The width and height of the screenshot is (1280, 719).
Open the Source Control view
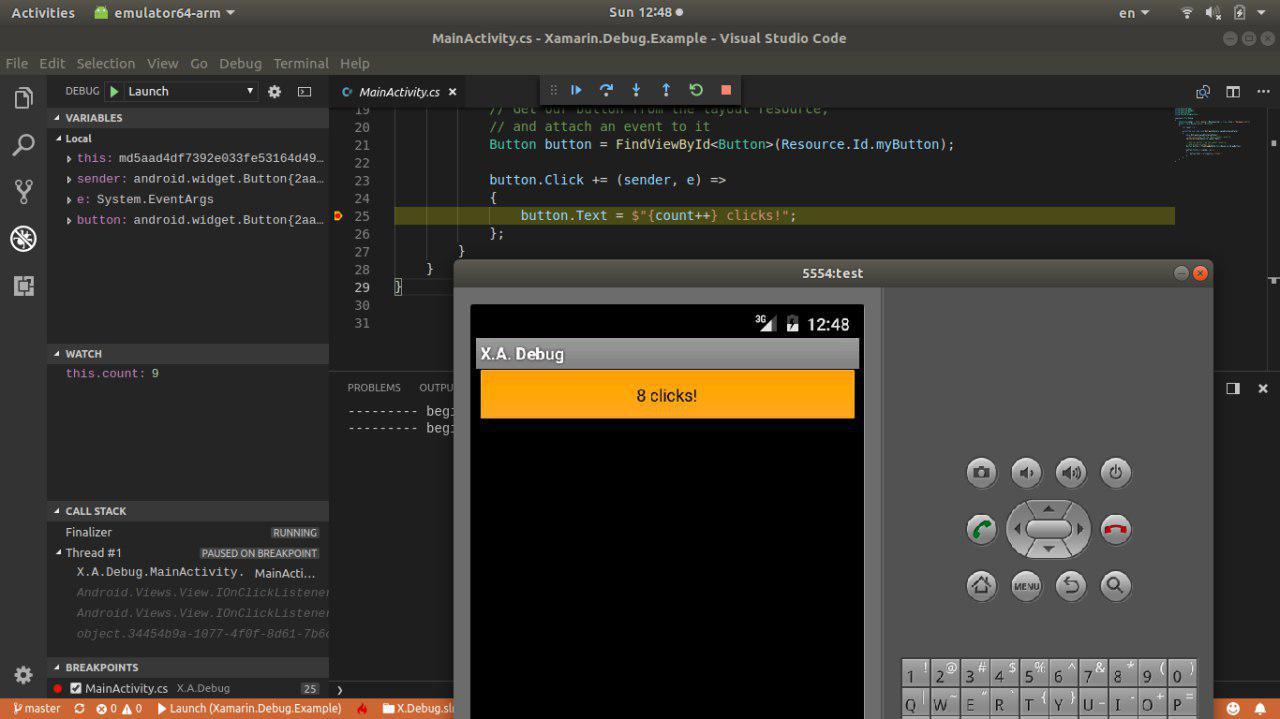coord(23,191)
